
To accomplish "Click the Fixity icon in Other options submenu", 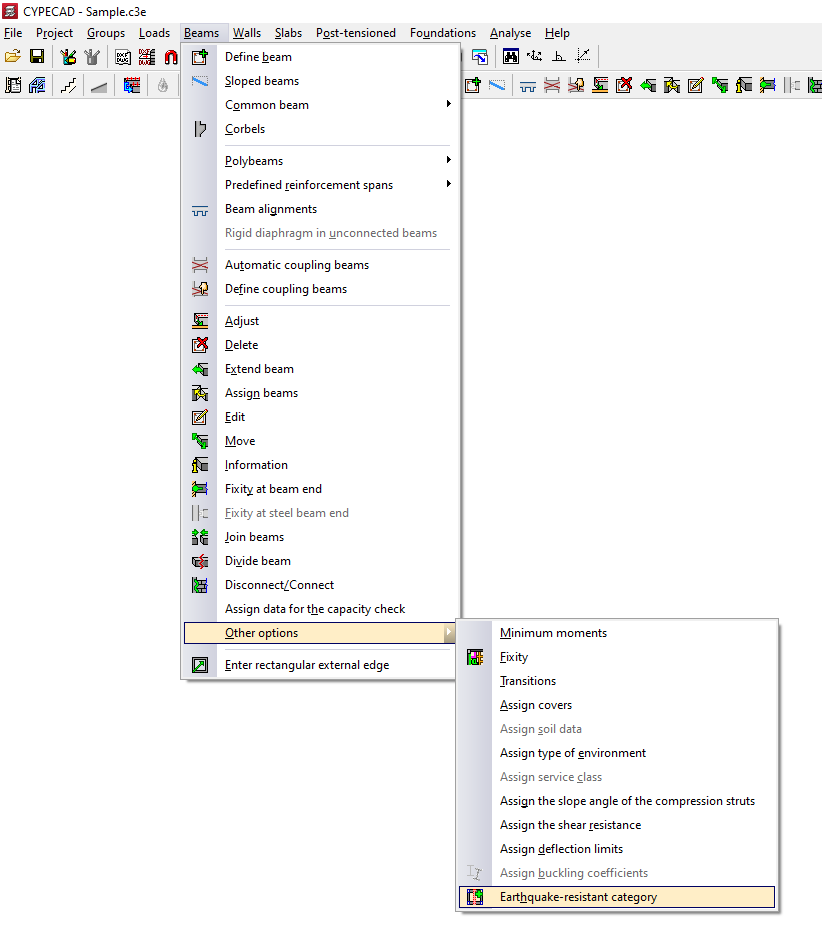I will pyautogui.click(x=475, y=657).
